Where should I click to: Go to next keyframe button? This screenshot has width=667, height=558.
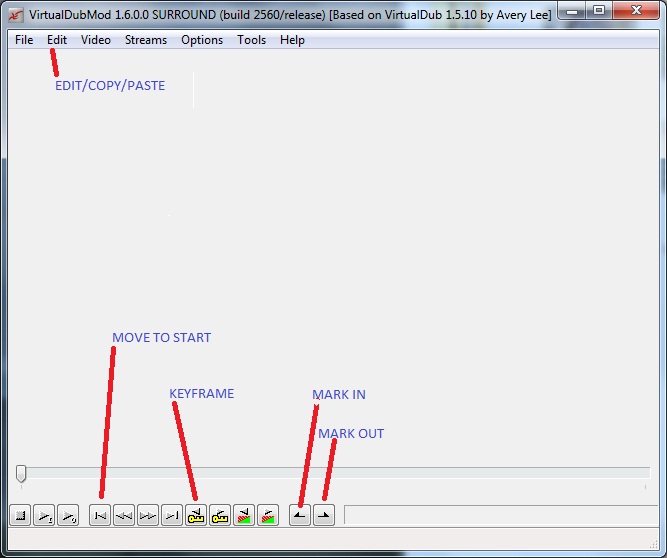click(220, 515)
